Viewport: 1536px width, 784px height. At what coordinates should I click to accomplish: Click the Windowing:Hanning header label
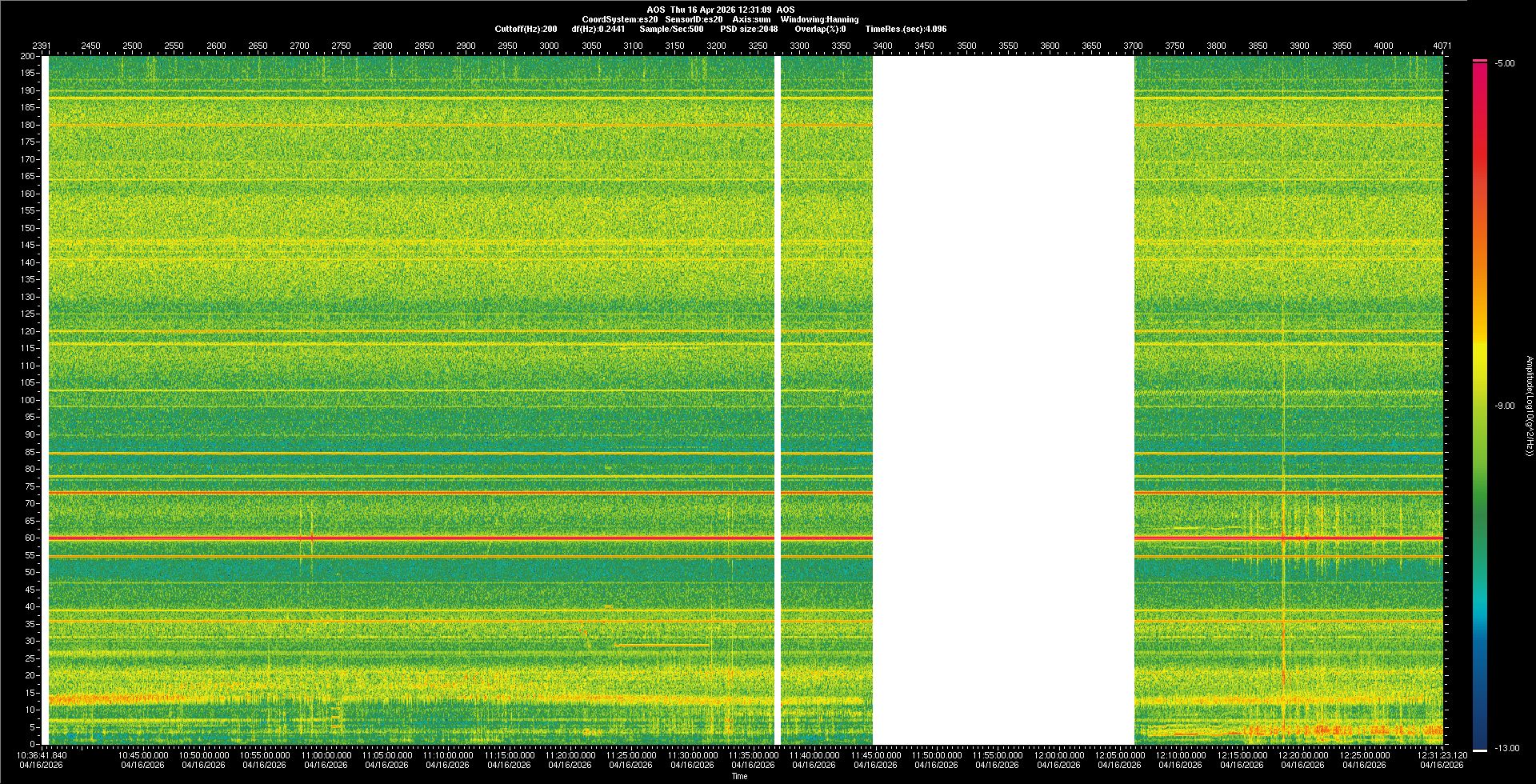[x=819, y=19]
